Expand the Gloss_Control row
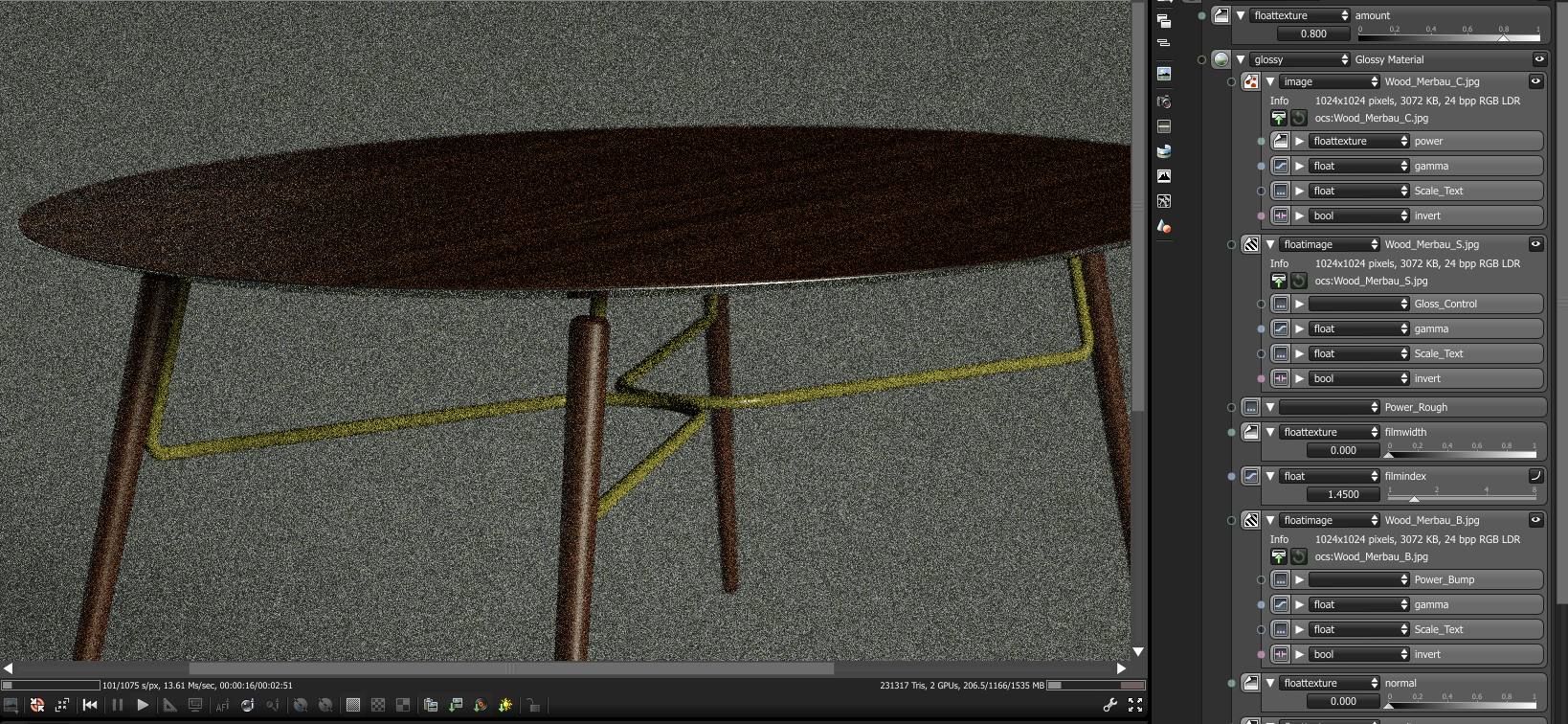Screen dimensions: 1568x724 1300,304
